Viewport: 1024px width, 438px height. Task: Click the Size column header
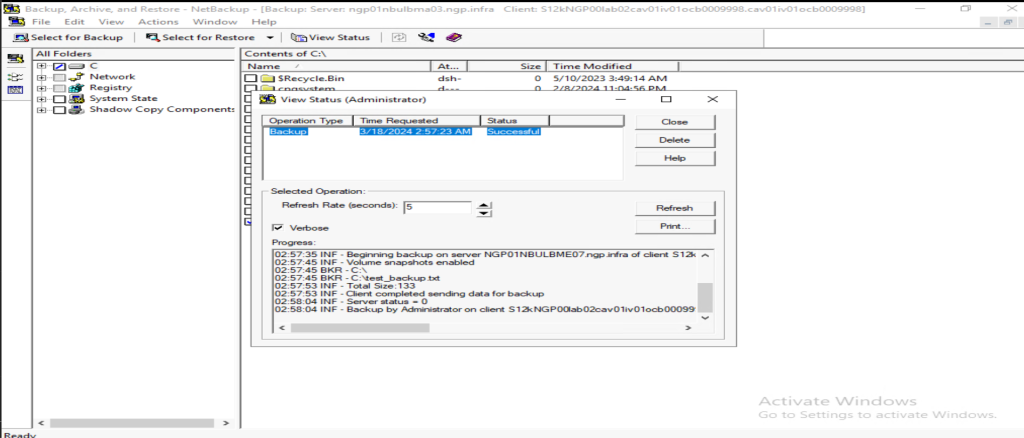tap(506, 66)
